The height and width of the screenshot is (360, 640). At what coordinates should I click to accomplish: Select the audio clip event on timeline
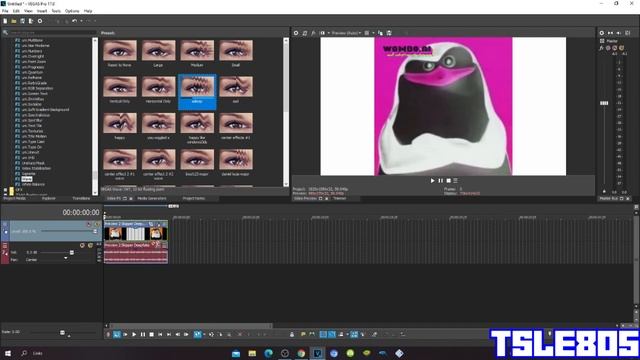(x=136, y=253)
